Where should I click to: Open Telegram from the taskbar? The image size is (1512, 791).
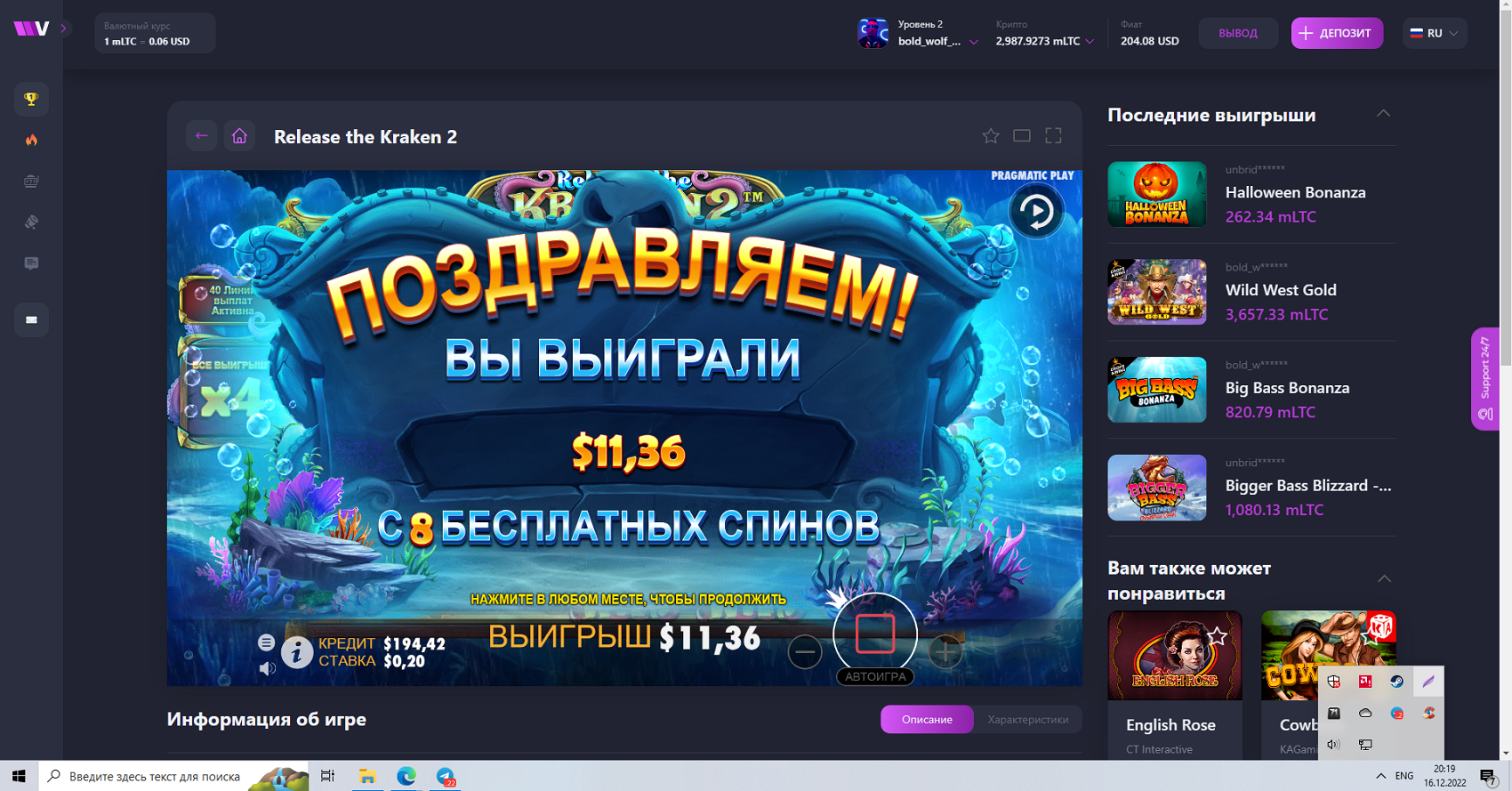click(446, 776)
